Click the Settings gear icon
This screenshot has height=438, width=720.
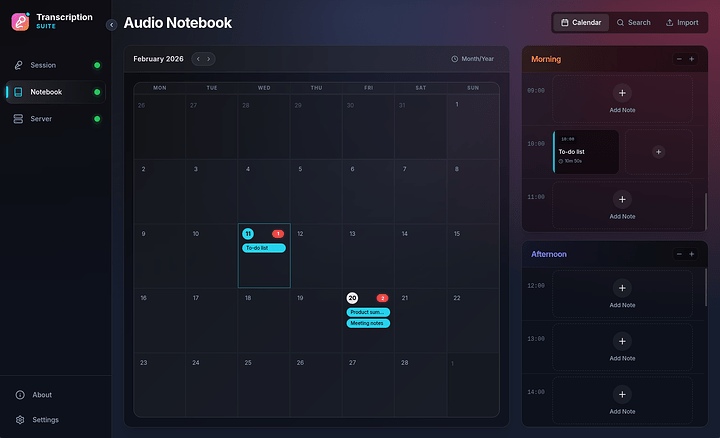coord(20,420)
